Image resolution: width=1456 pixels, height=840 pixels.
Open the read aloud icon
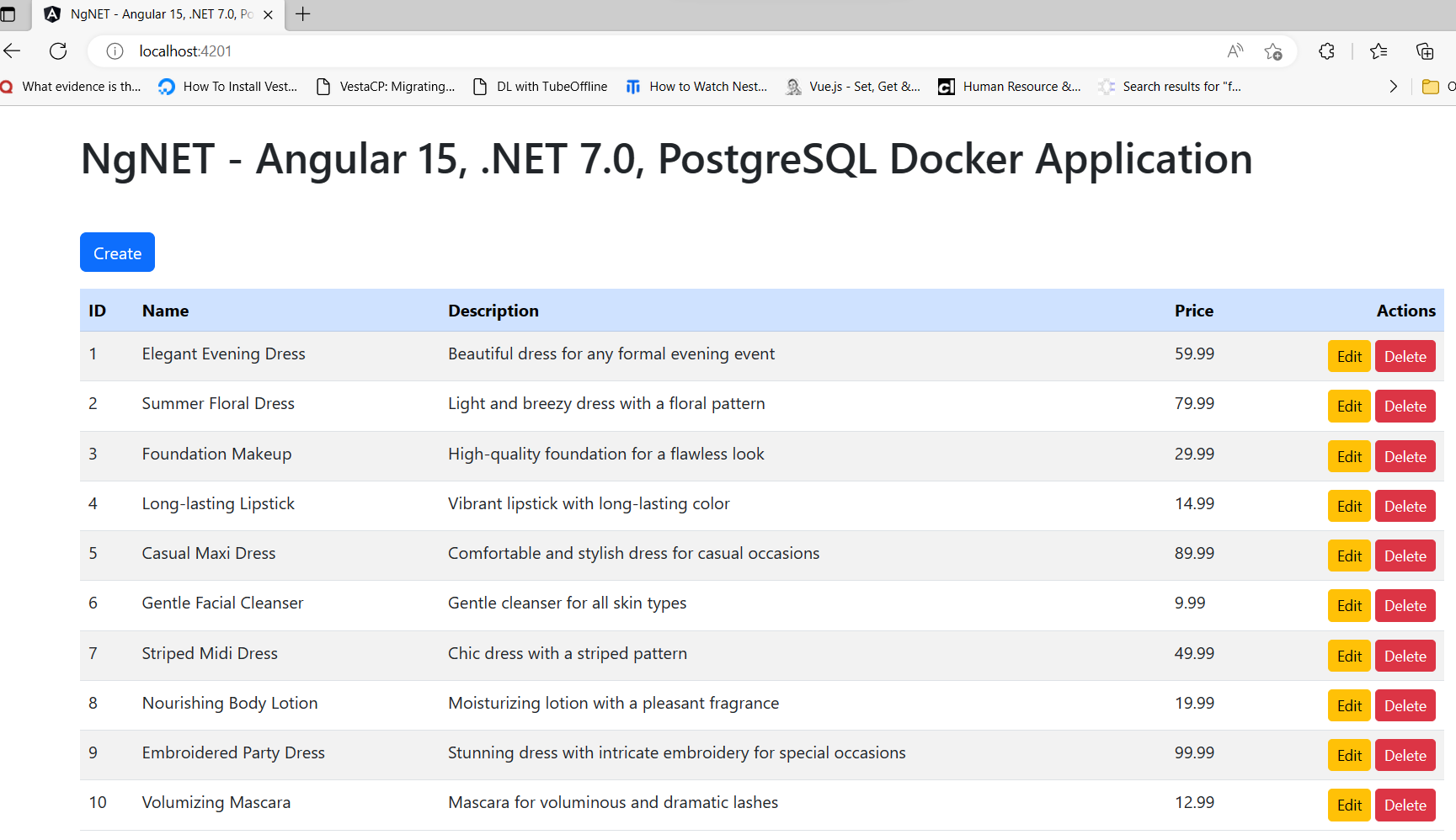click(1235, 51)
